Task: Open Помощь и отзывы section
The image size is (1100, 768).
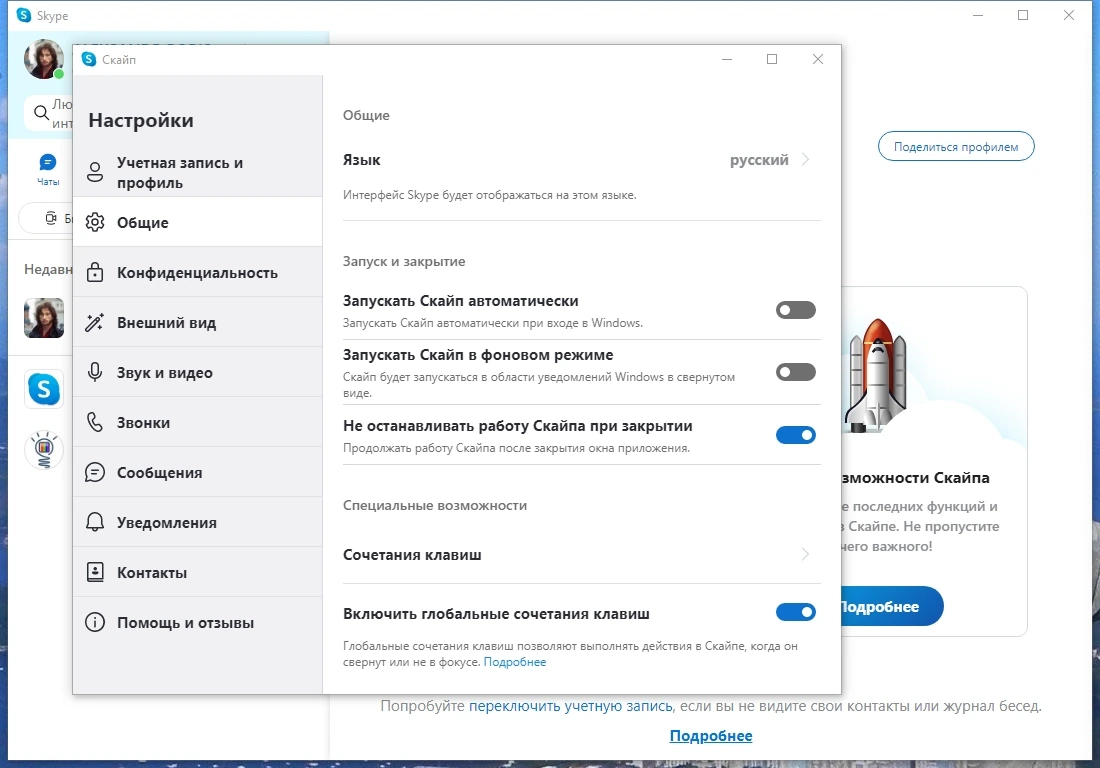Action: click(x=198, y=622)
